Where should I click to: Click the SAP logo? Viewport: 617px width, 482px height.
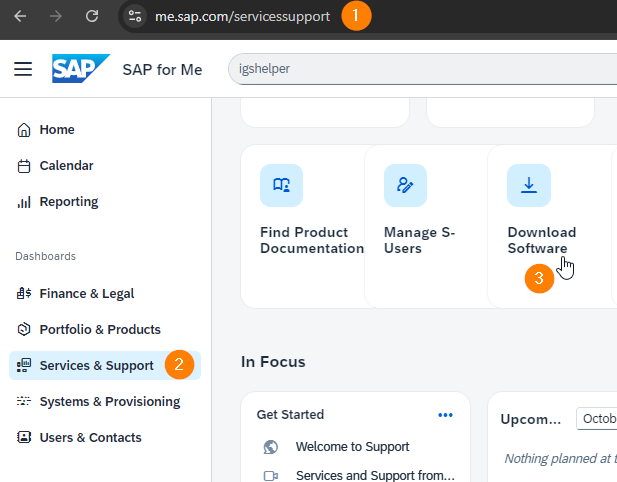click(81, 68)
